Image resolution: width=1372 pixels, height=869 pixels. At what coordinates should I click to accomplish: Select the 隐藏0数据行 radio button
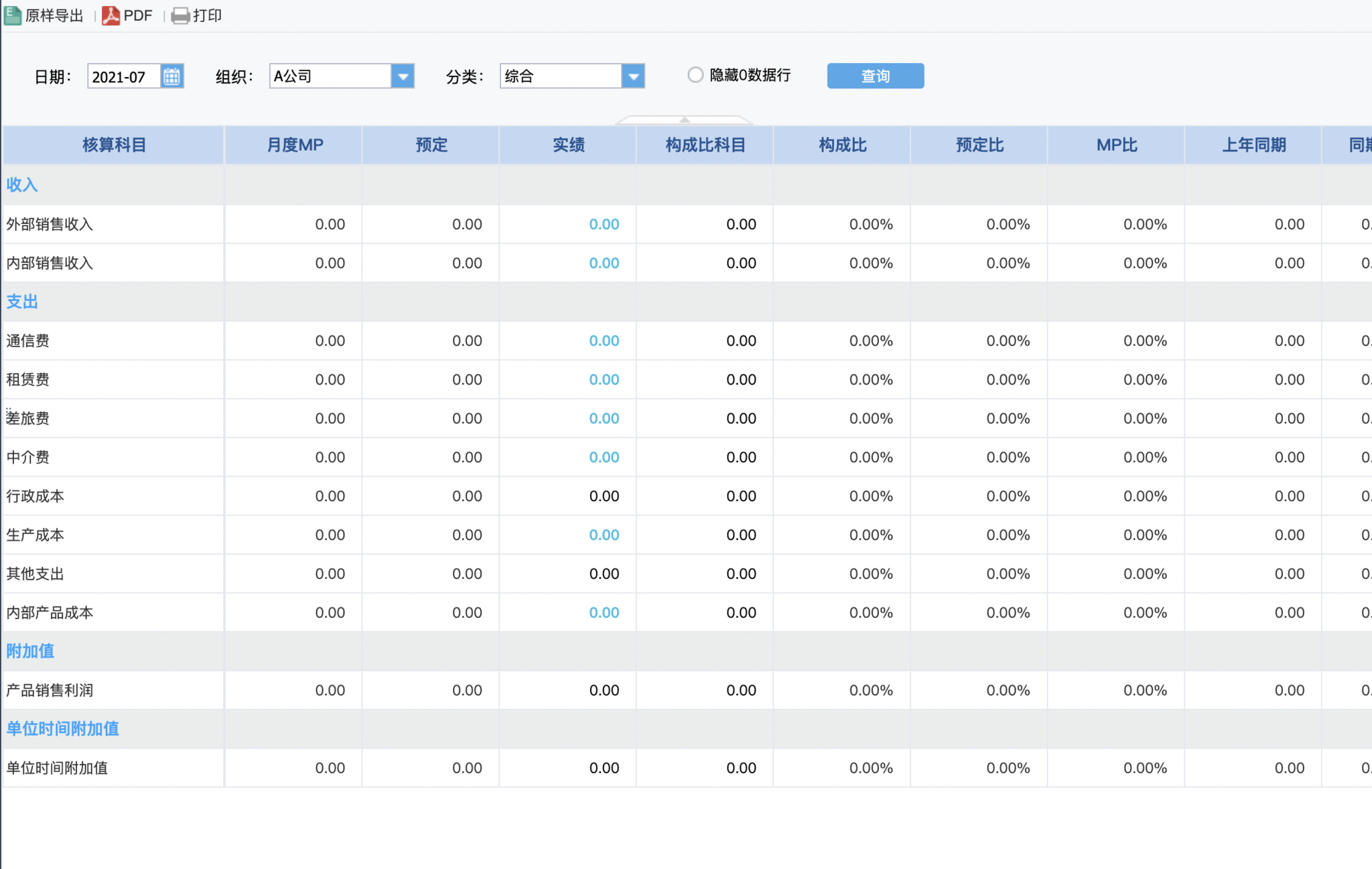695,75
